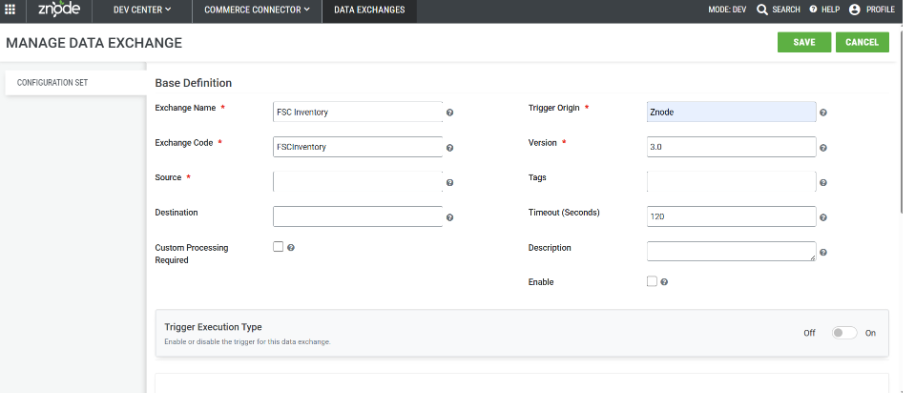
Task: Click the Search link text
Action: coord(786,10)
